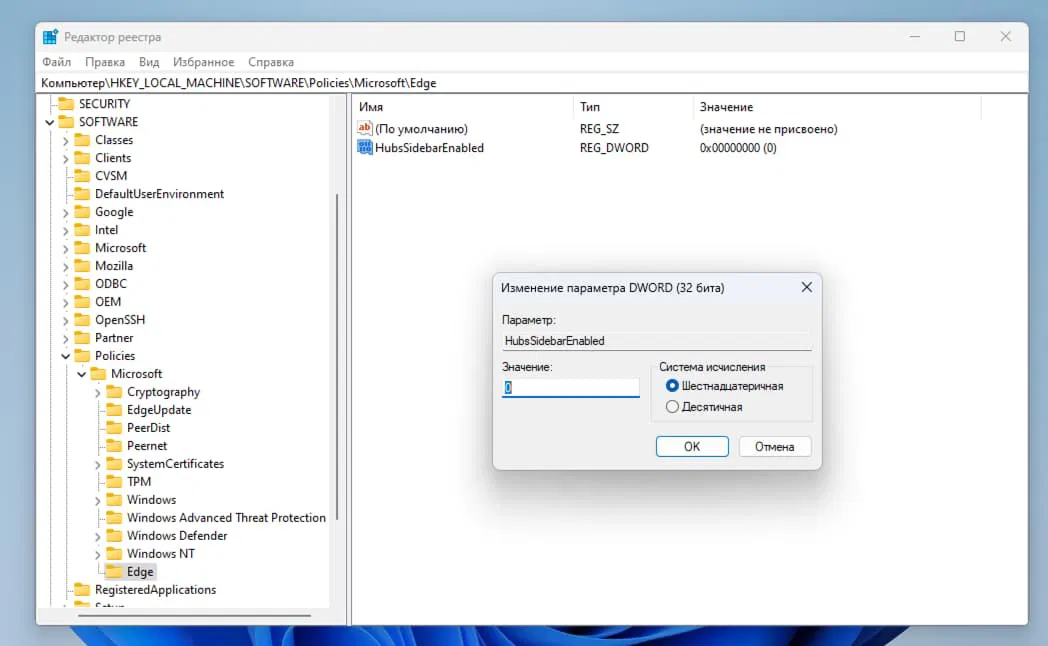Click the Windows Defender folder icon
The image size is (1048, 646).
114,536
